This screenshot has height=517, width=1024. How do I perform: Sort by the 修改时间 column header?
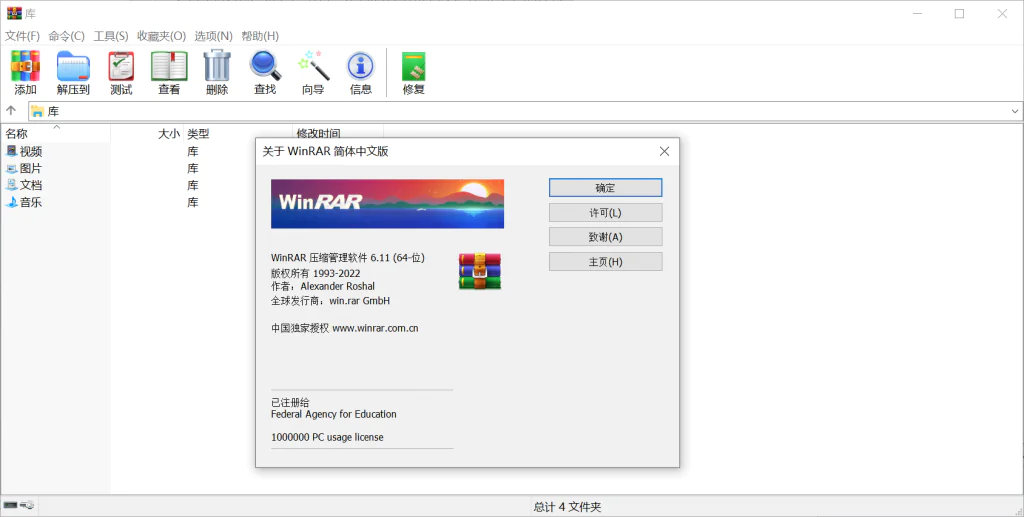coord(338,134)
